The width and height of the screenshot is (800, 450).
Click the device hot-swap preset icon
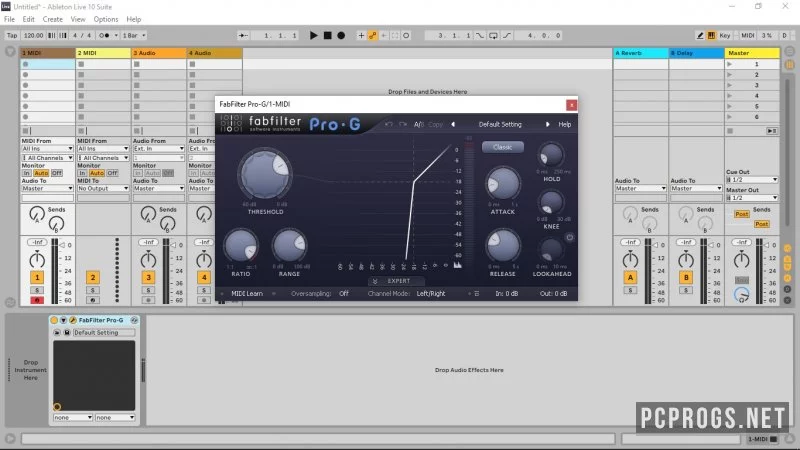134,320
